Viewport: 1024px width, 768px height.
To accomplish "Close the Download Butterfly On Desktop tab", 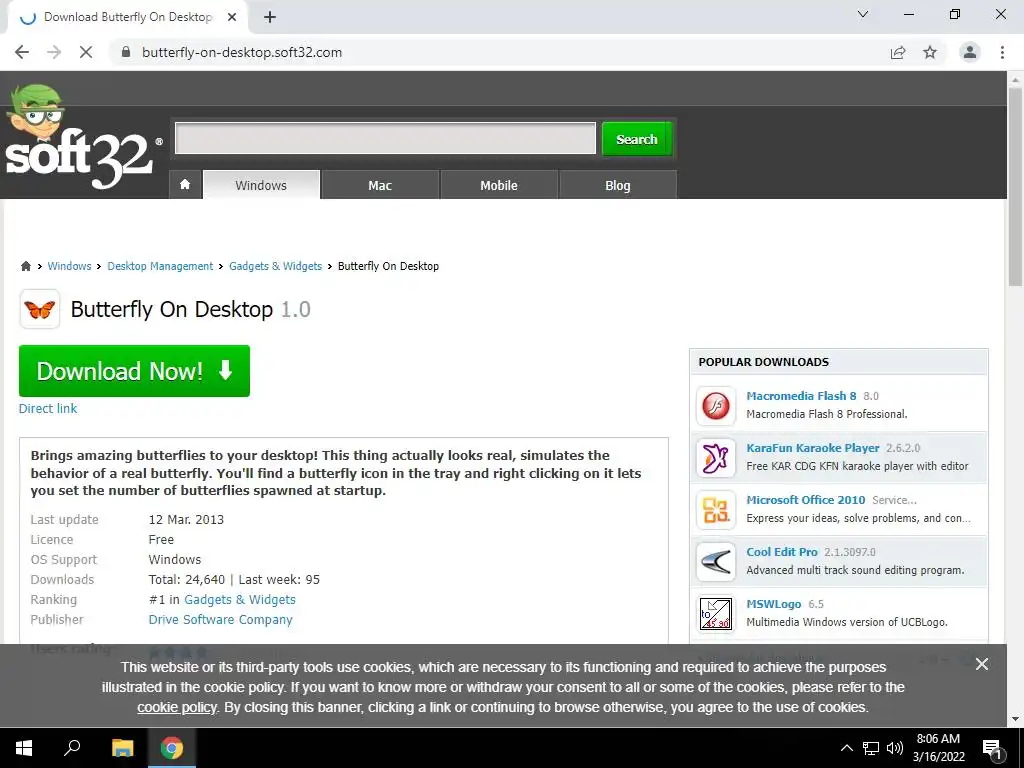I will click(232, 17).
